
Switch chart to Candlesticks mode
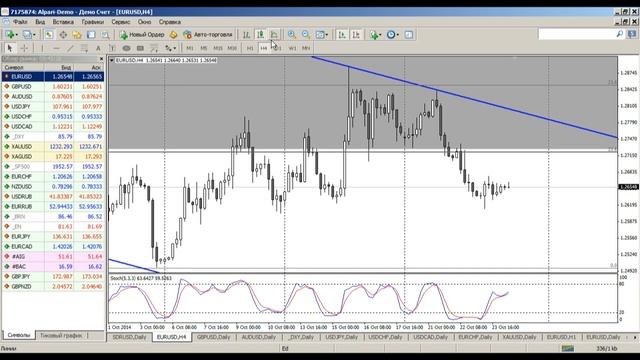pyautogui.click(x=260, y=35)
